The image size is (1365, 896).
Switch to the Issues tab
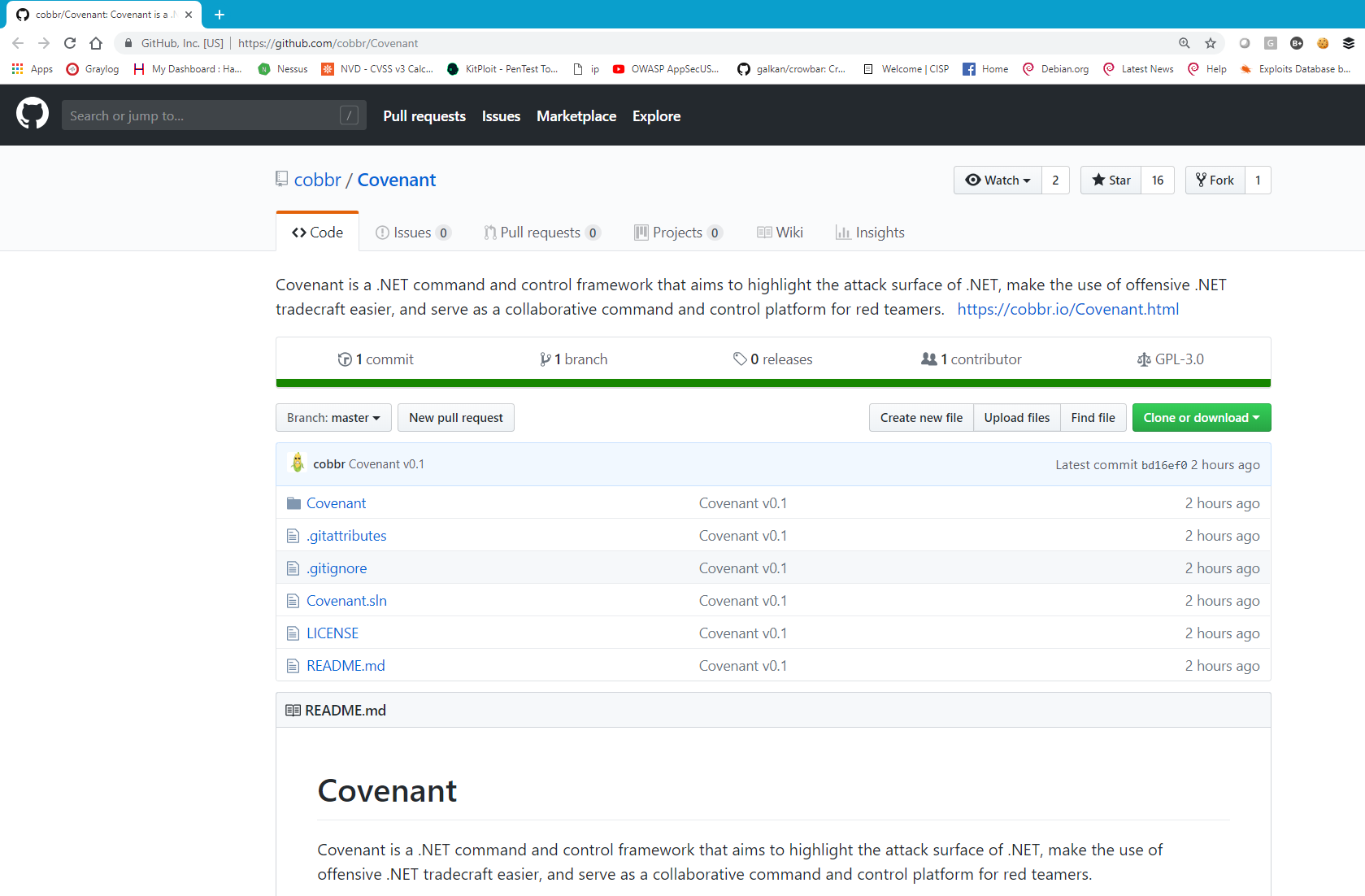(x=412, y=232)
